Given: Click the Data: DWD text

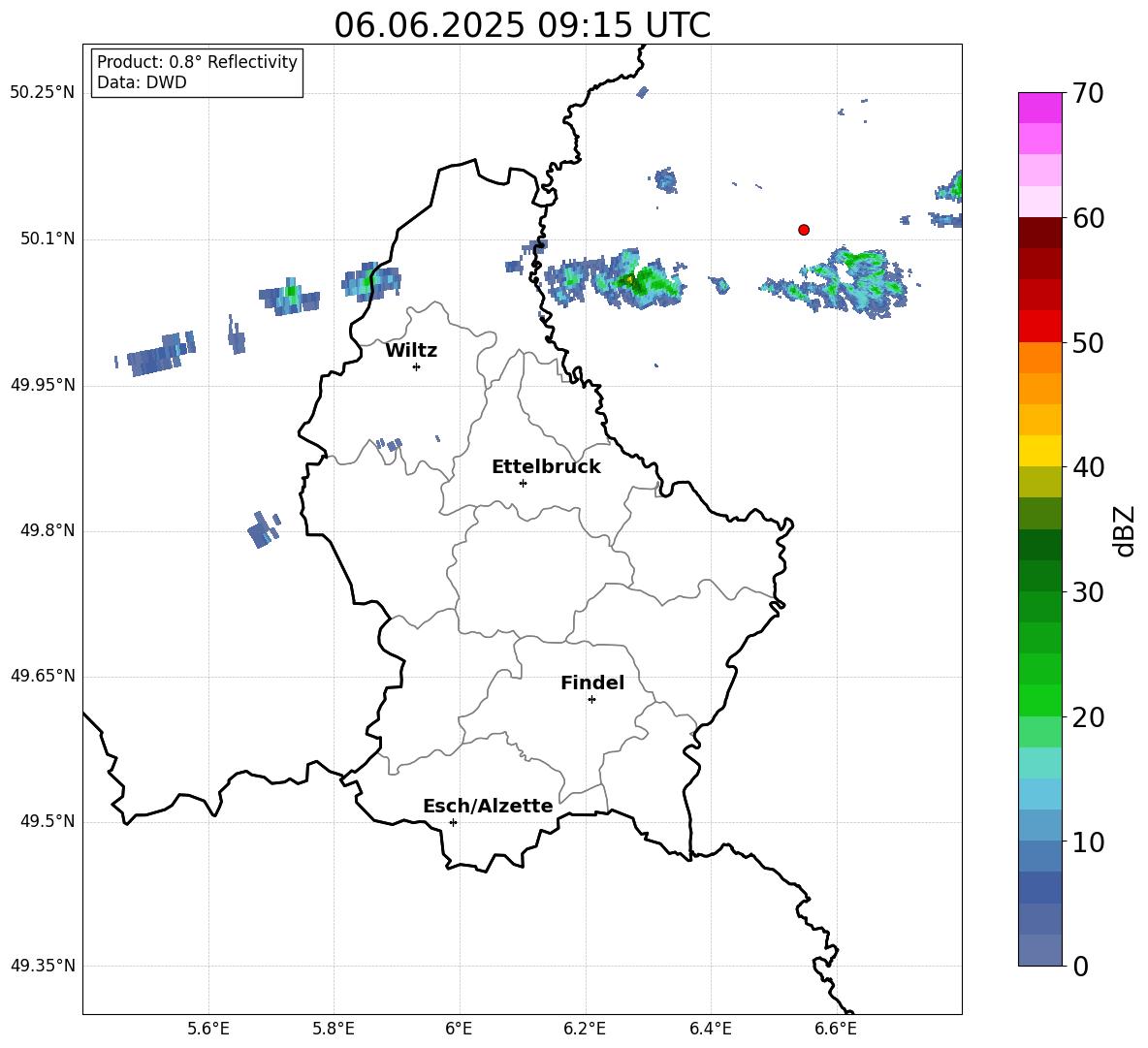Looking at the screenshot, I should pyautogui.click(x=142, y=82).
